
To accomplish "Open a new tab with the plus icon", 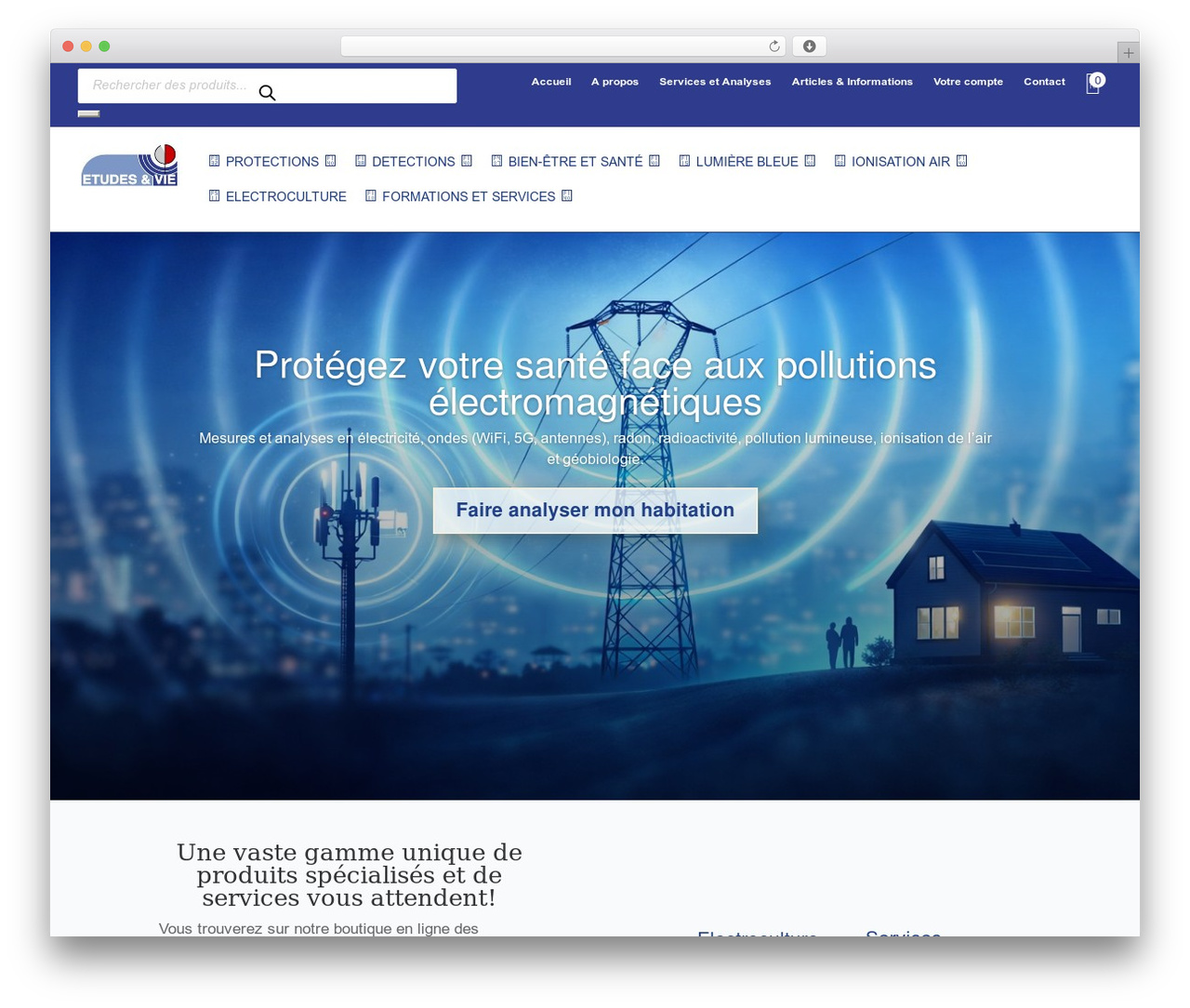I will tap(1128, 53).
